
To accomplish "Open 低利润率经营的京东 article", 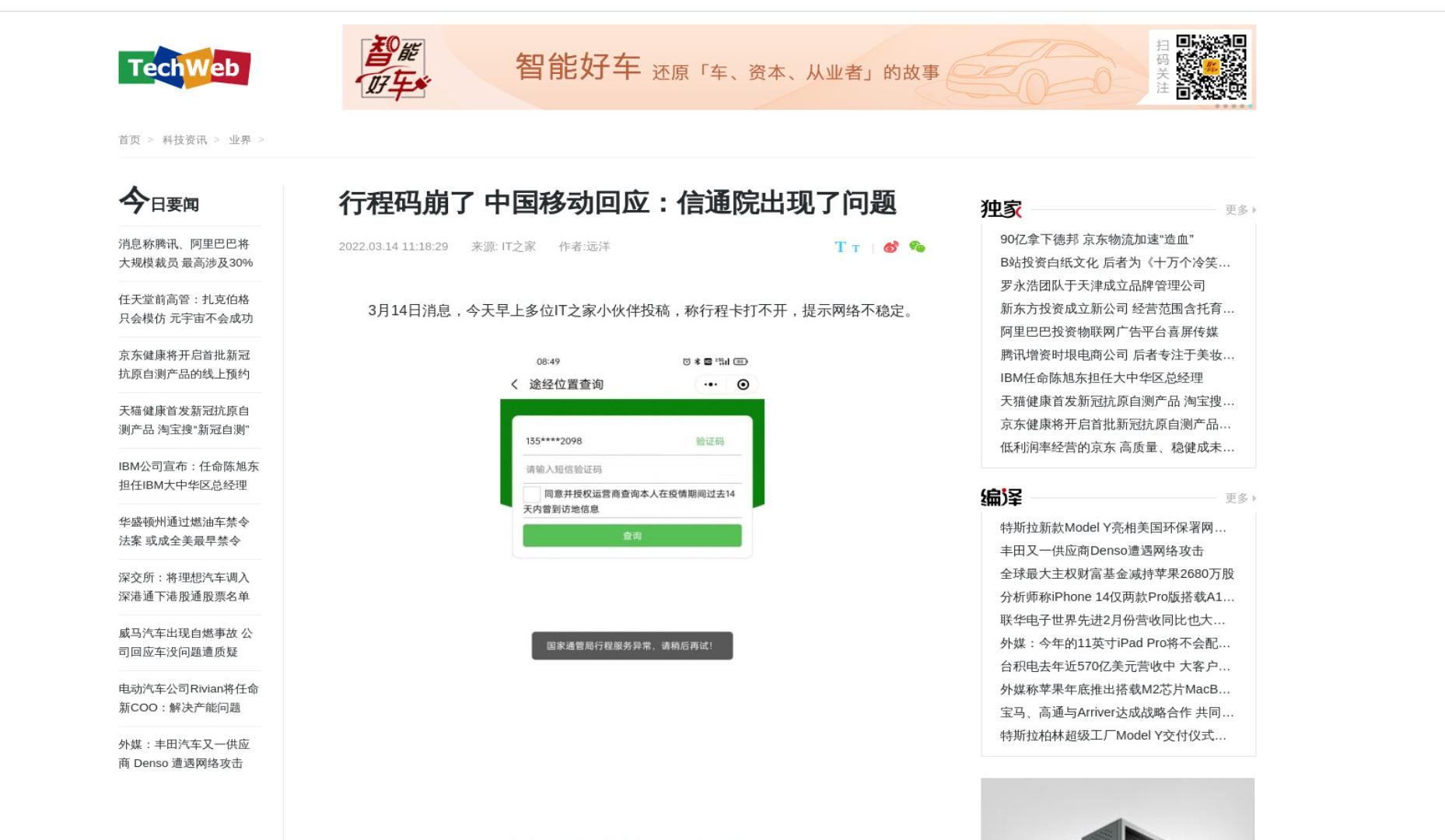I will [x=1117, y=447].
